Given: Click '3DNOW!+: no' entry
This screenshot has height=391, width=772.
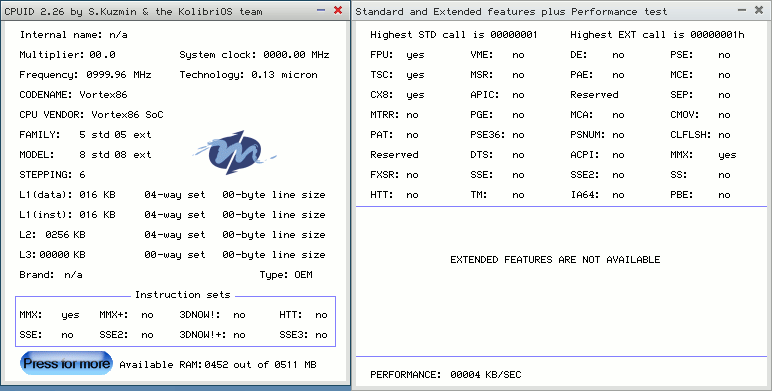Looking at the screenshot, I should (x=212, y=335).
